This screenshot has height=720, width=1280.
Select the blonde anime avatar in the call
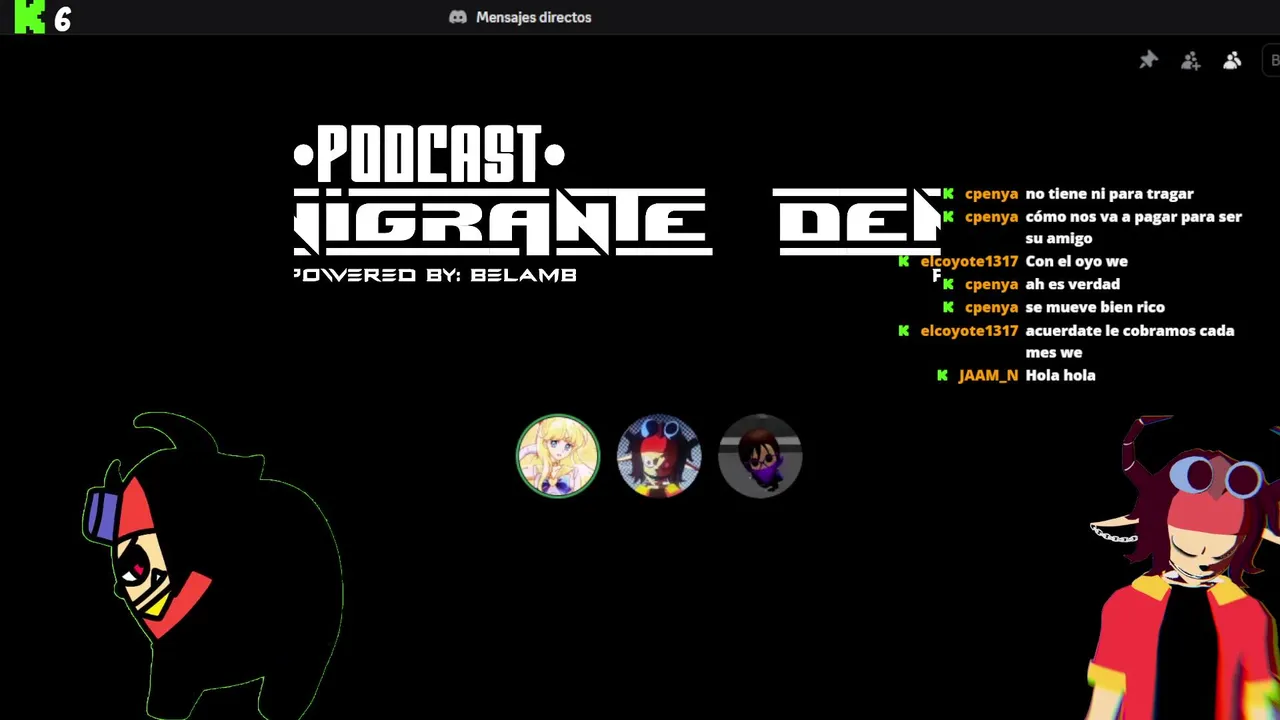coord(558,456)
